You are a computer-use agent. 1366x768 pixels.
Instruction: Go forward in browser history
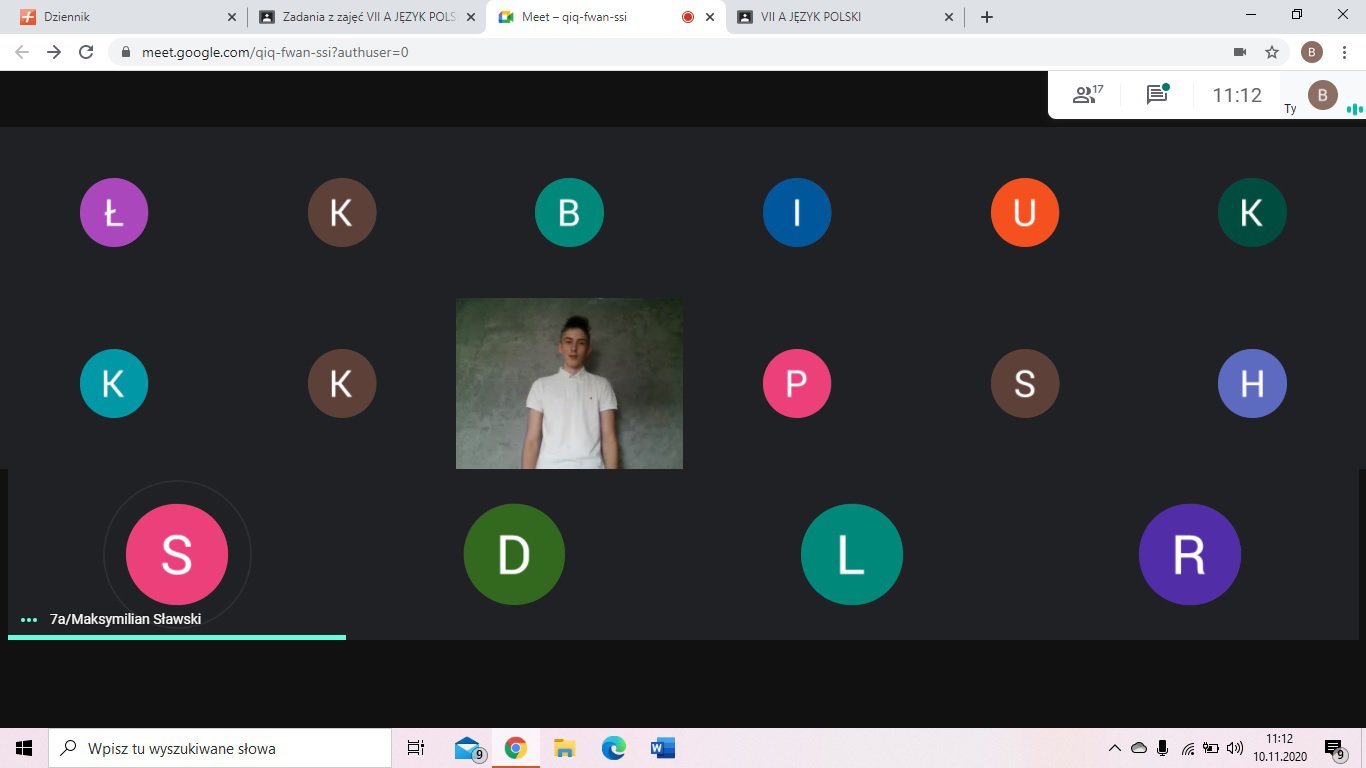pyautogui.click(x=54, y=52)
